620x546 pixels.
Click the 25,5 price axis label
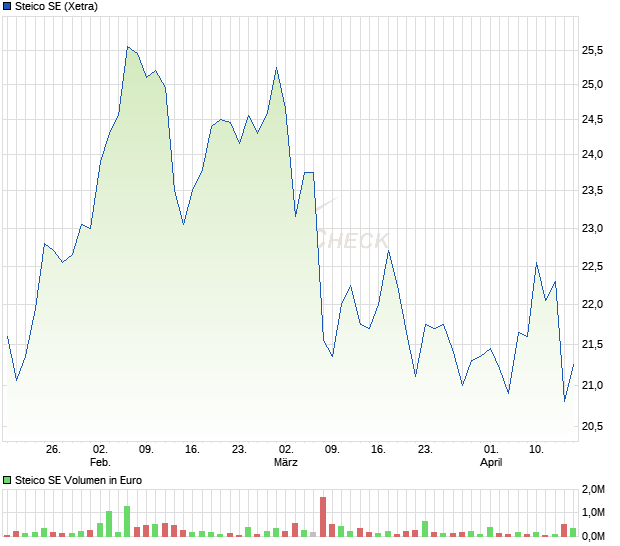[x=592, y=50]
